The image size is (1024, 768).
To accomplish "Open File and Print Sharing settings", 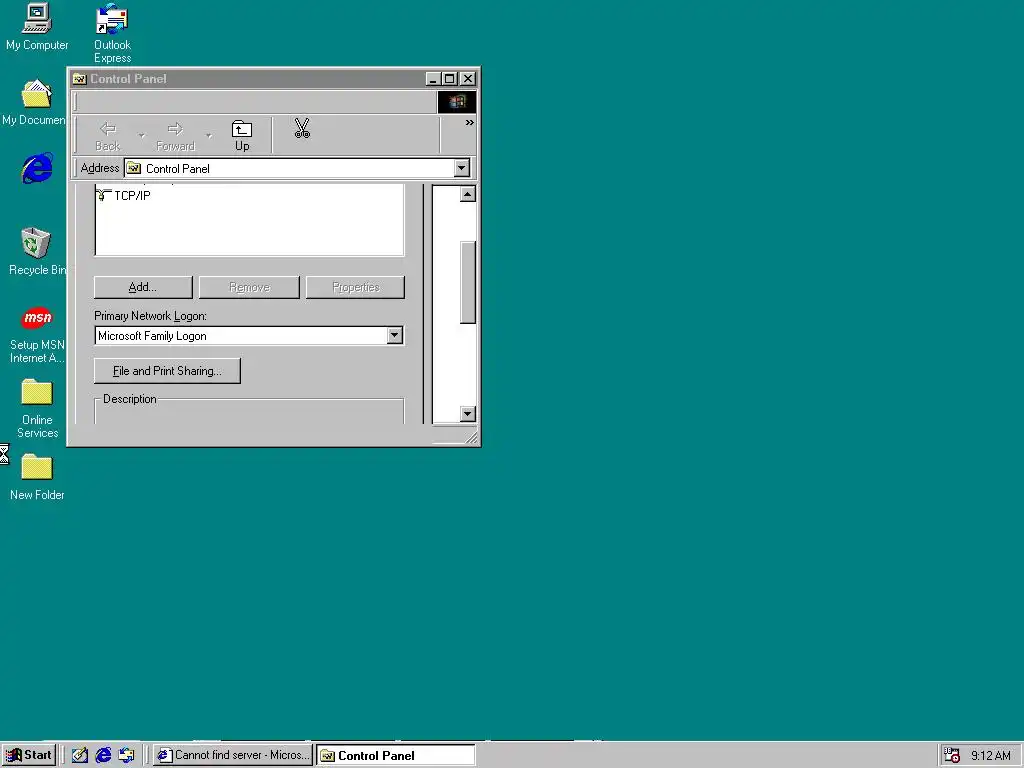I will [167, 371].
